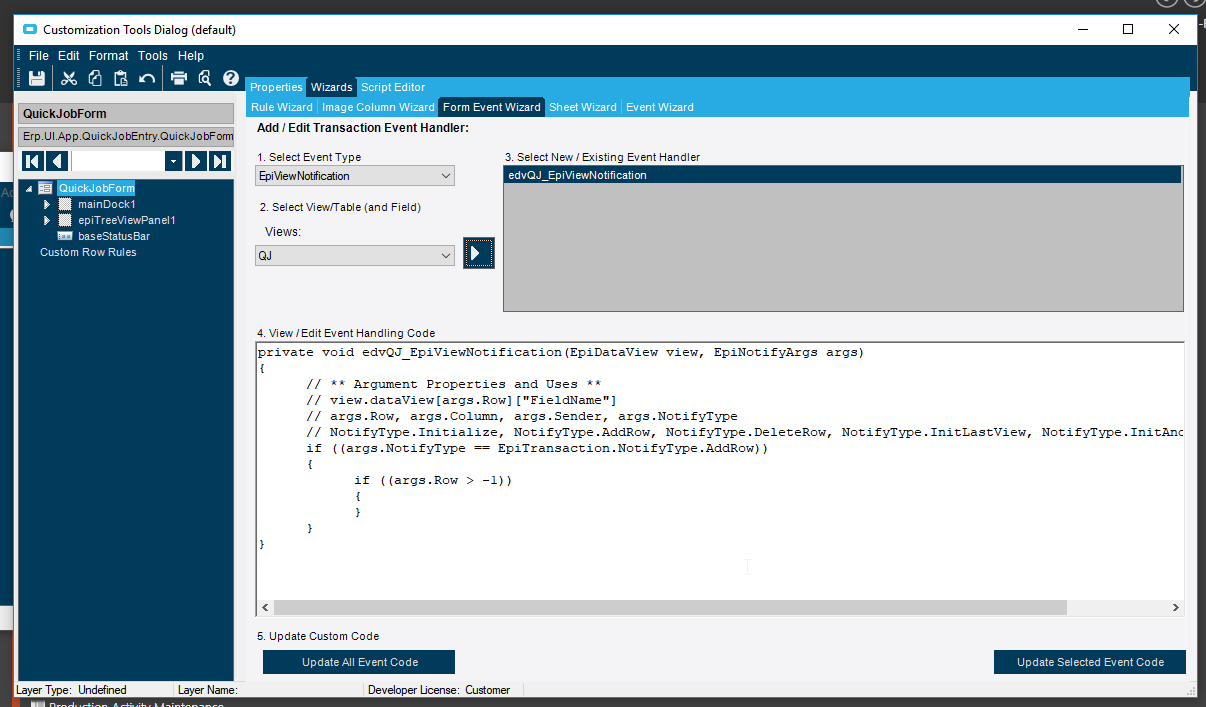Collapse the QuickJobForm tree node
The height and width of the screenshot is (707, 1206).
[x=29, y=188]
